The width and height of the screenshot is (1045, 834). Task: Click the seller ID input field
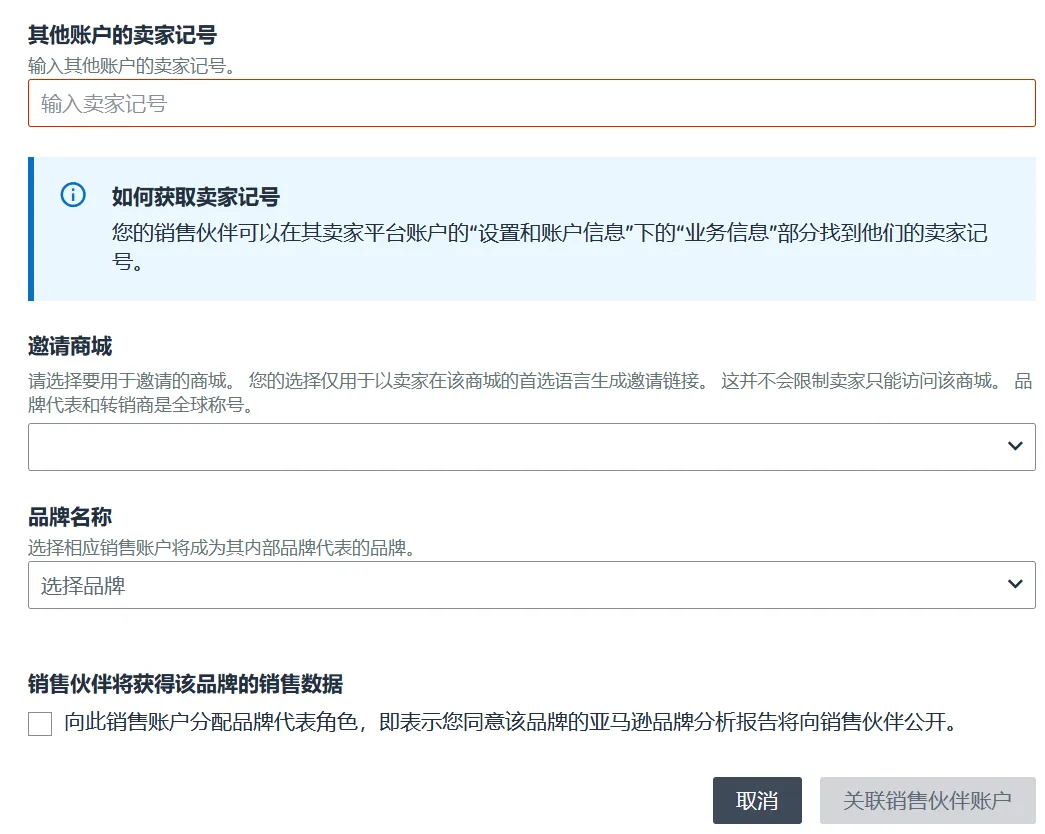click(x=531, y=103)
